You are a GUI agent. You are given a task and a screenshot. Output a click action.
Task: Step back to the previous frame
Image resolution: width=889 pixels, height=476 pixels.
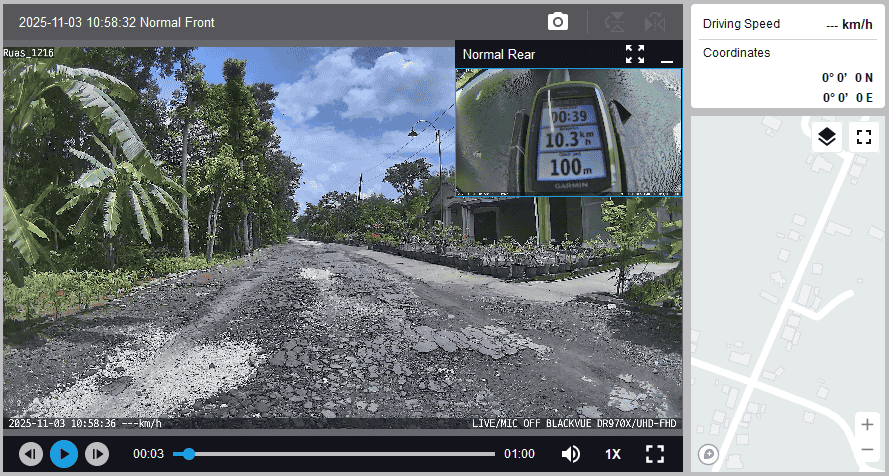(31, 454)
